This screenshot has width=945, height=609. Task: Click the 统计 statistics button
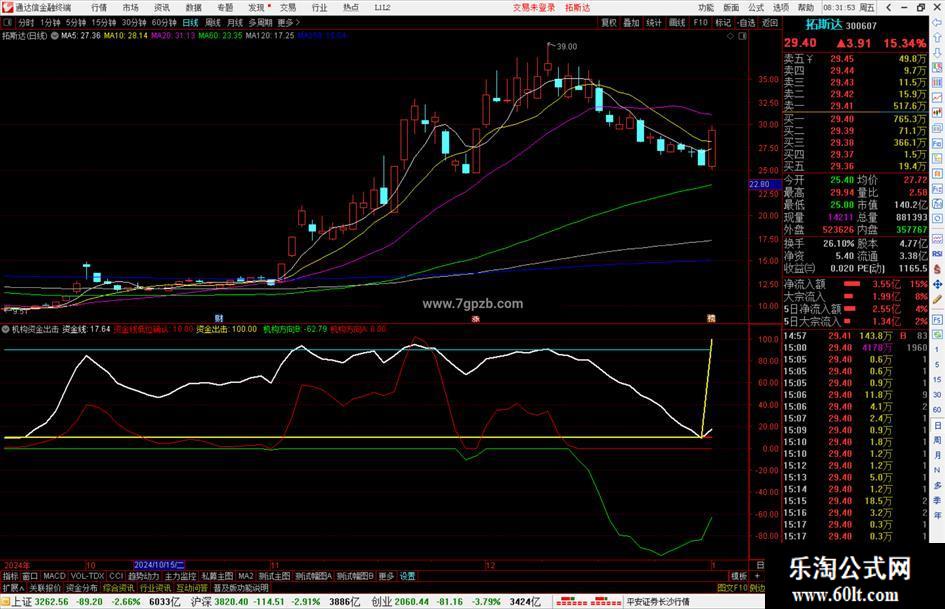pyautogui.click(x=654, y=22)
